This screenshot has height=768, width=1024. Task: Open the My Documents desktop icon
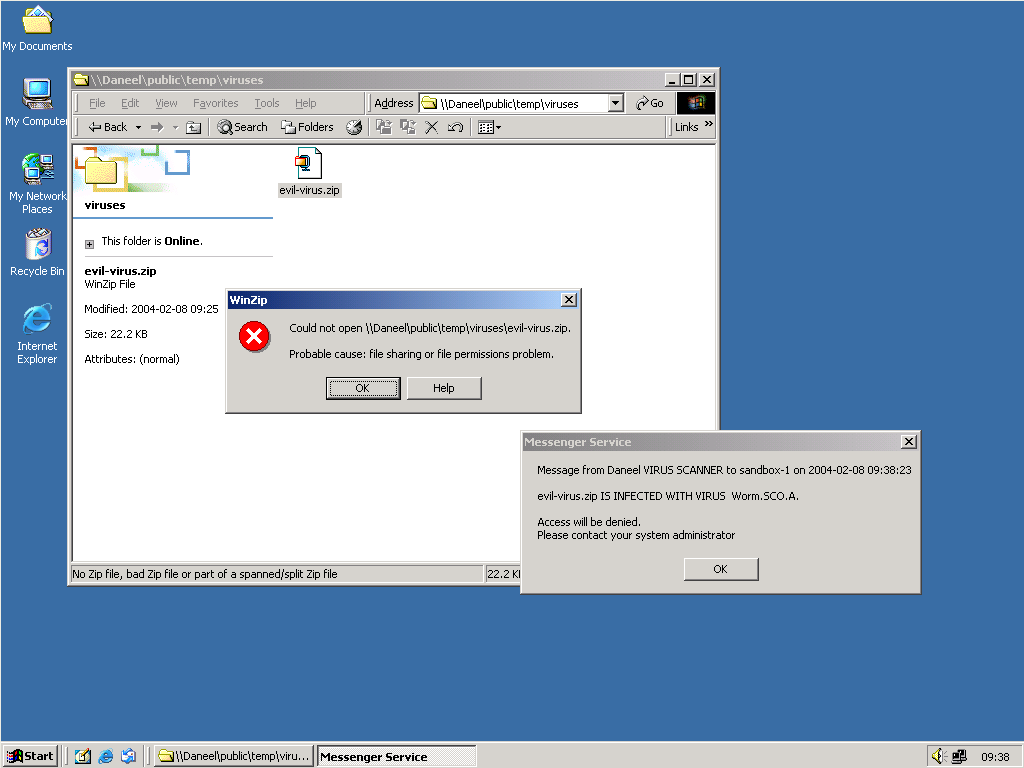[37, 28]
